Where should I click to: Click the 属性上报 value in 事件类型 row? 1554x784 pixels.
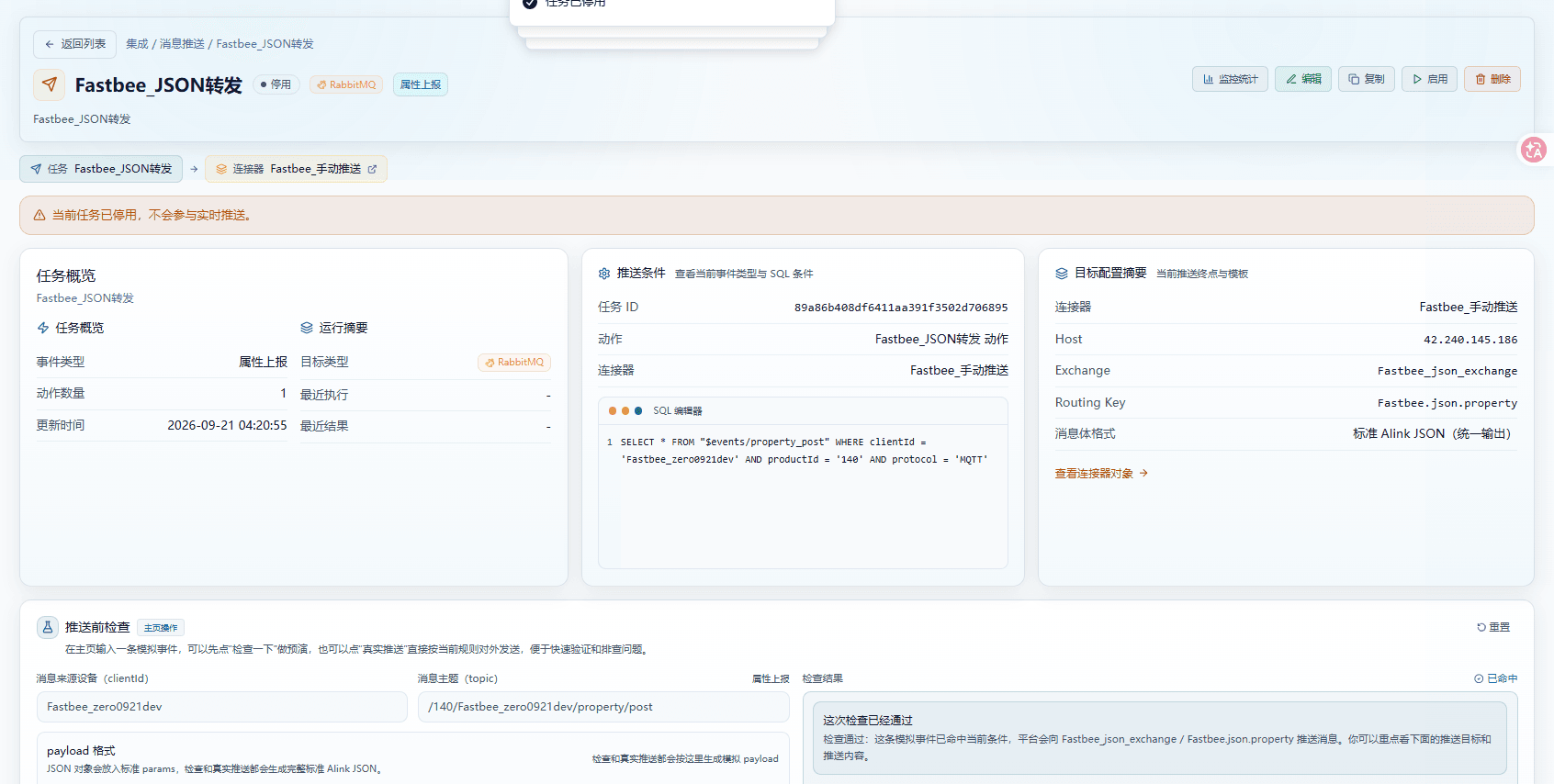coord(263,363)
